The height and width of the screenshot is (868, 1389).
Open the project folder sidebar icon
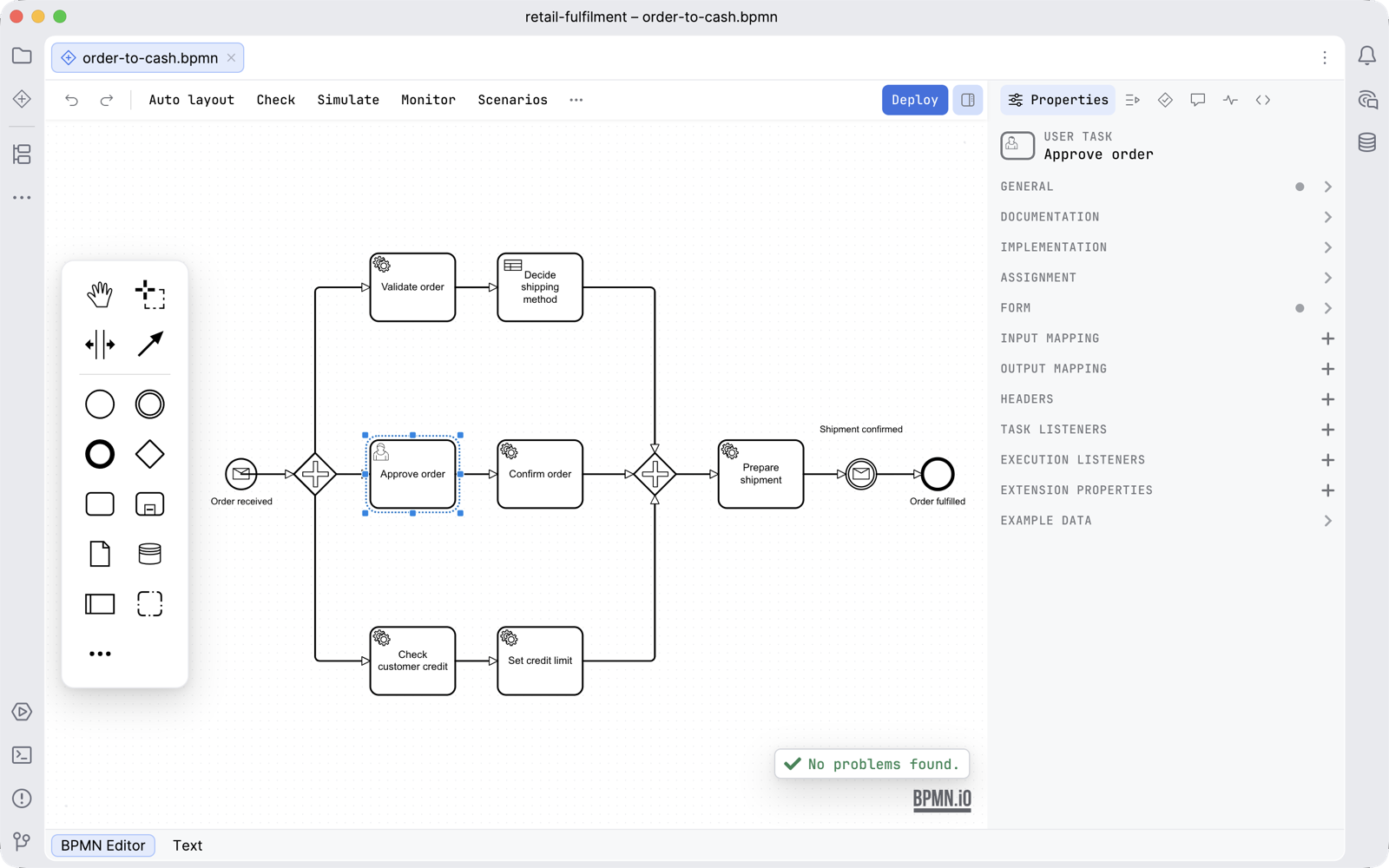22,56
